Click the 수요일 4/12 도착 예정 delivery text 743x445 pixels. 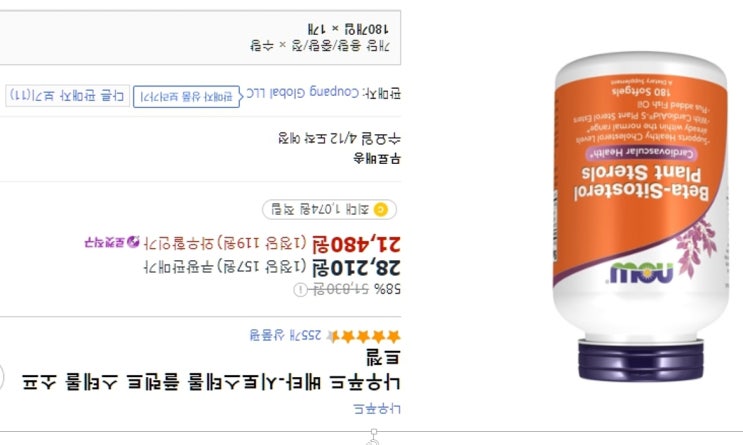pyautogui.click(x=339, y=139)
